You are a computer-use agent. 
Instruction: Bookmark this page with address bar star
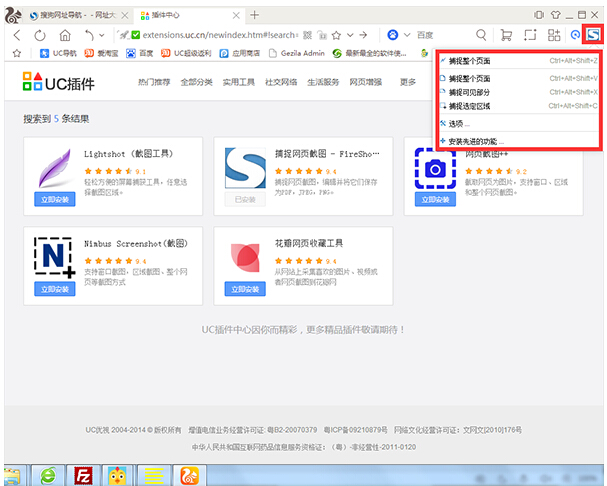(336, 35)
